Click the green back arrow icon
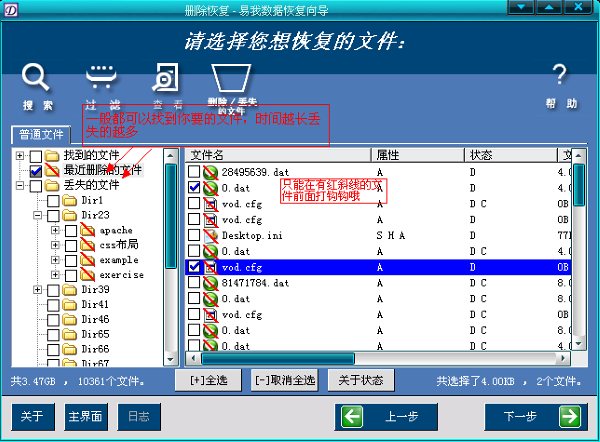The width and height of the screenshot is (600, 442). click(352, 416)
